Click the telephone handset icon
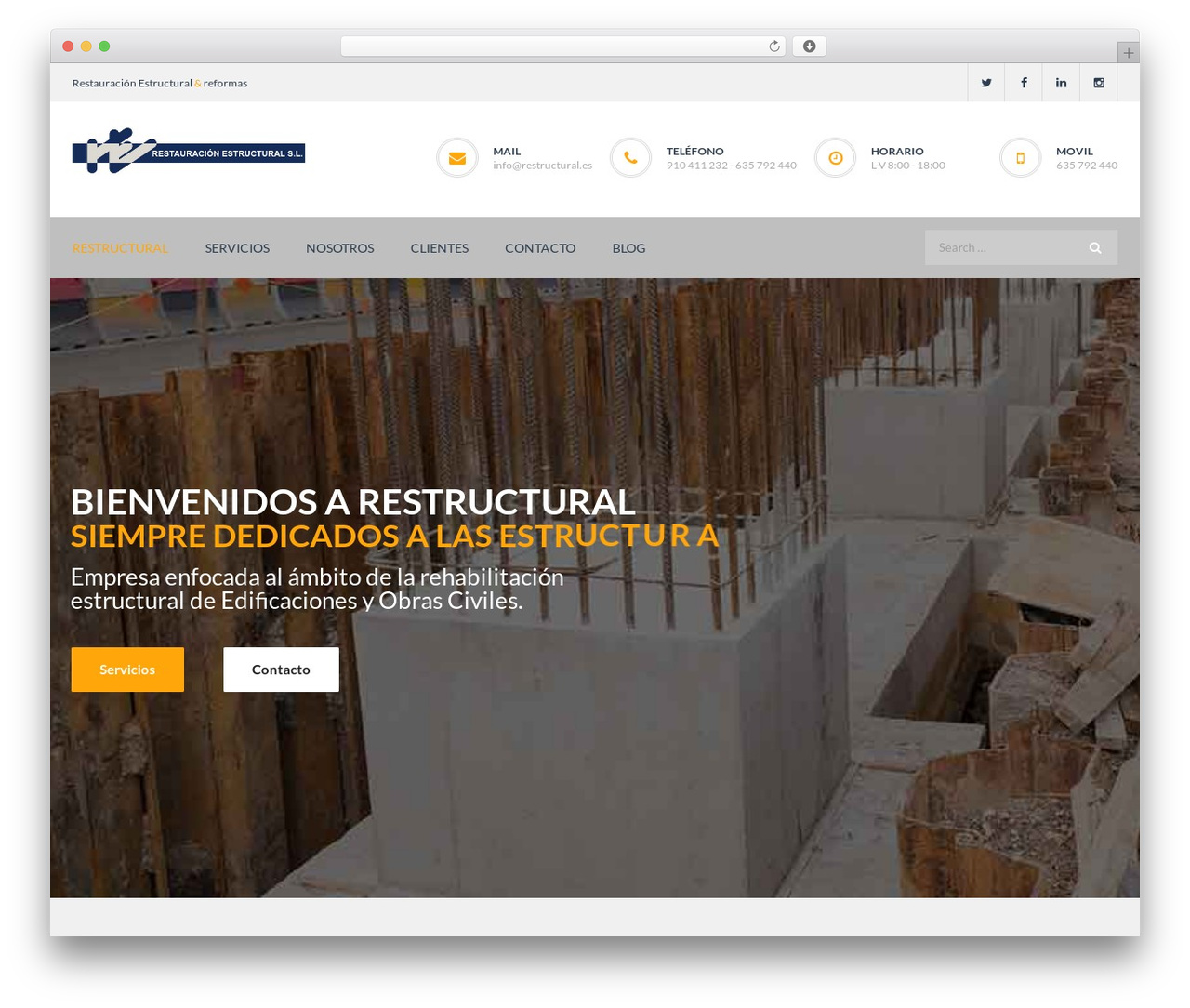 (x=630, y=158)
